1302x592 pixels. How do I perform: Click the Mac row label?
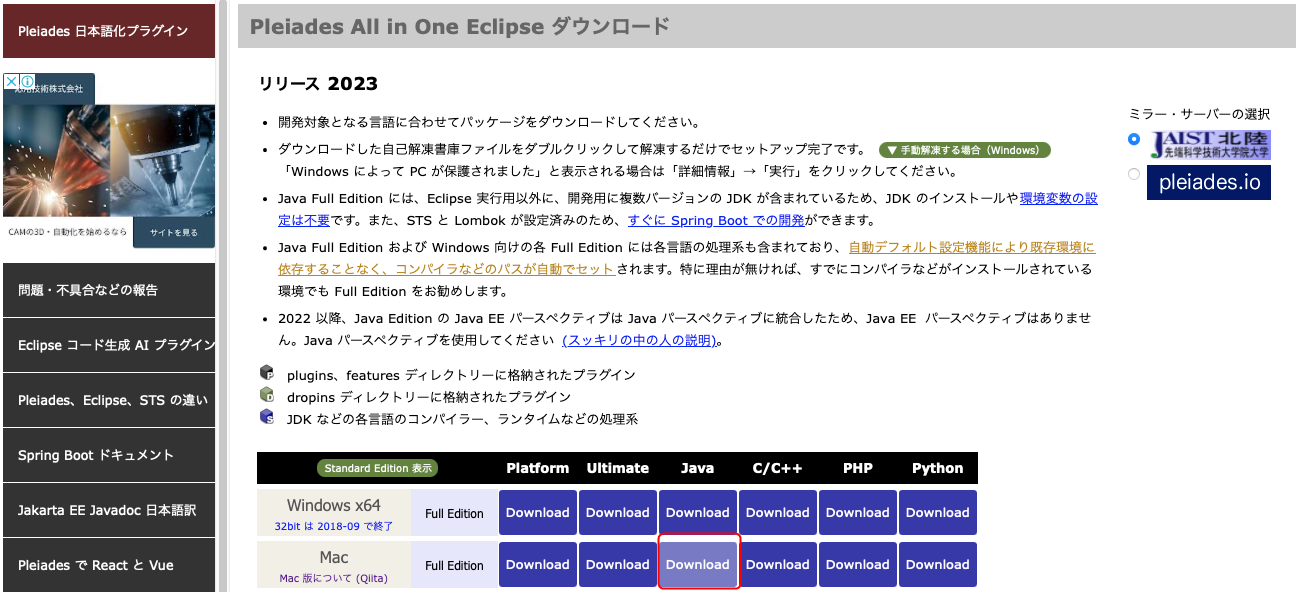[334, 557]
